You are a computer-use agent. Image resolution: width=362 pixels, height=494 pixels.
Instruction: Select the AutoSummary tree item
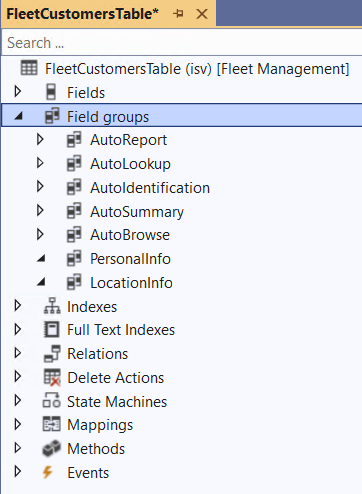coord(137,212)
